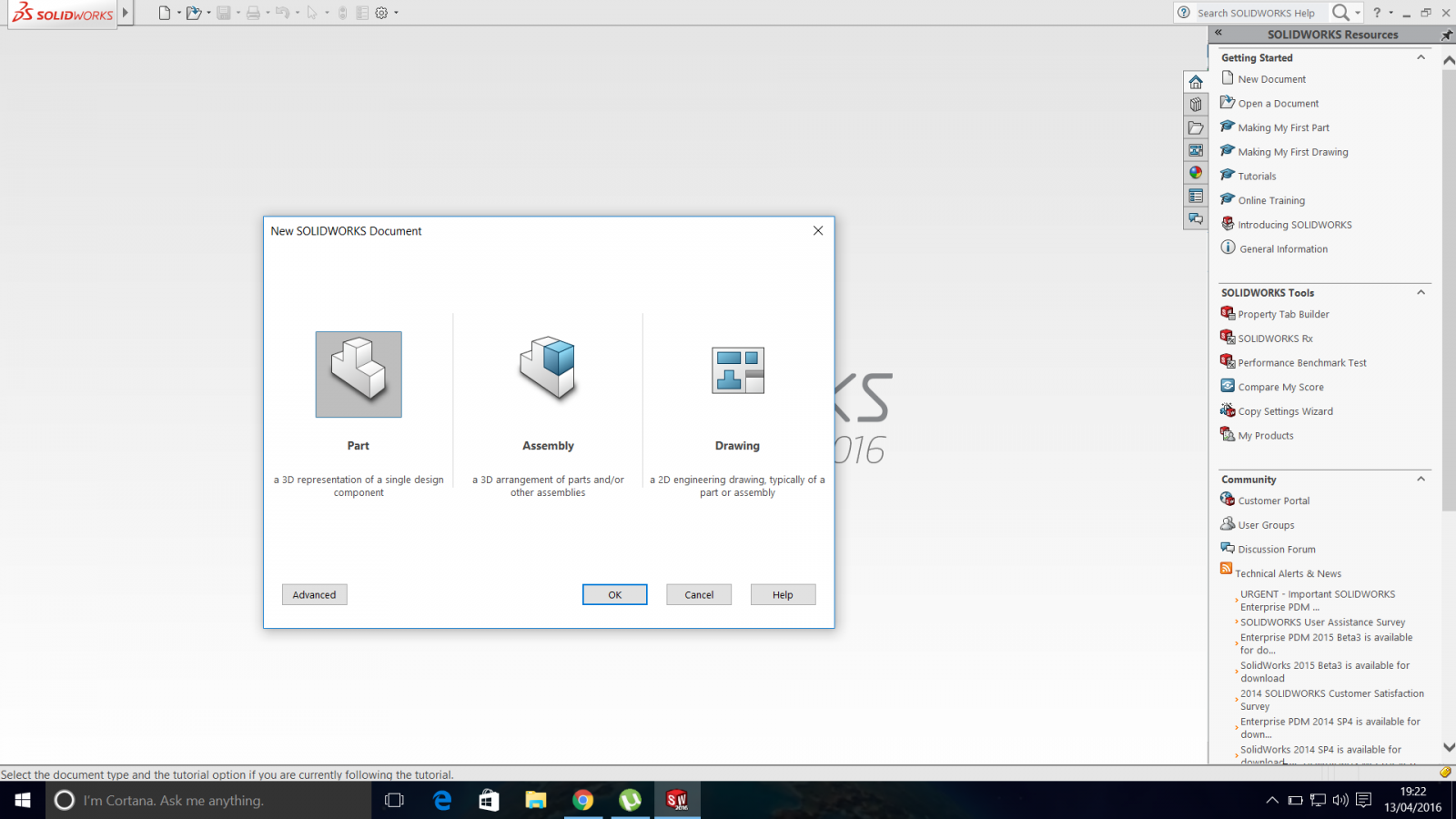Click the General Information link

coord(1283,249)
